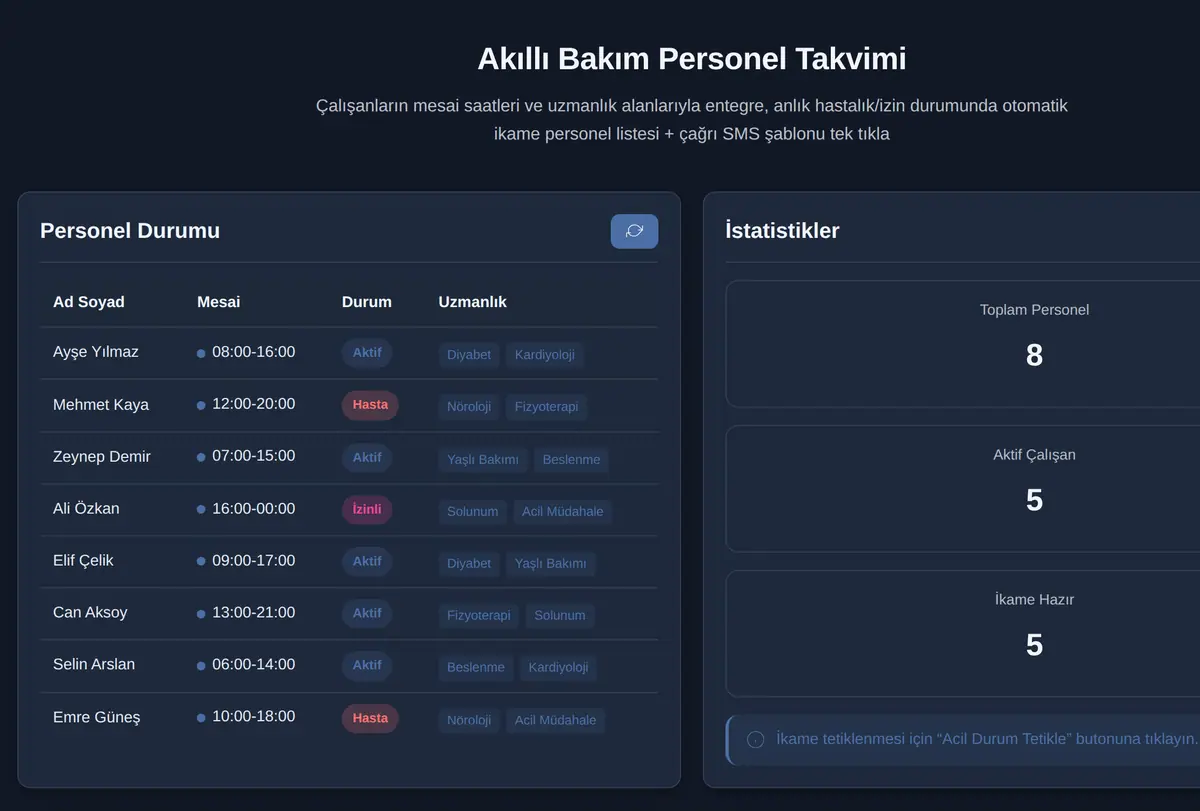Click Can Aksoy's Aktif status badge
Viewport: 1200px width, 811px height.
coord(367,613)
